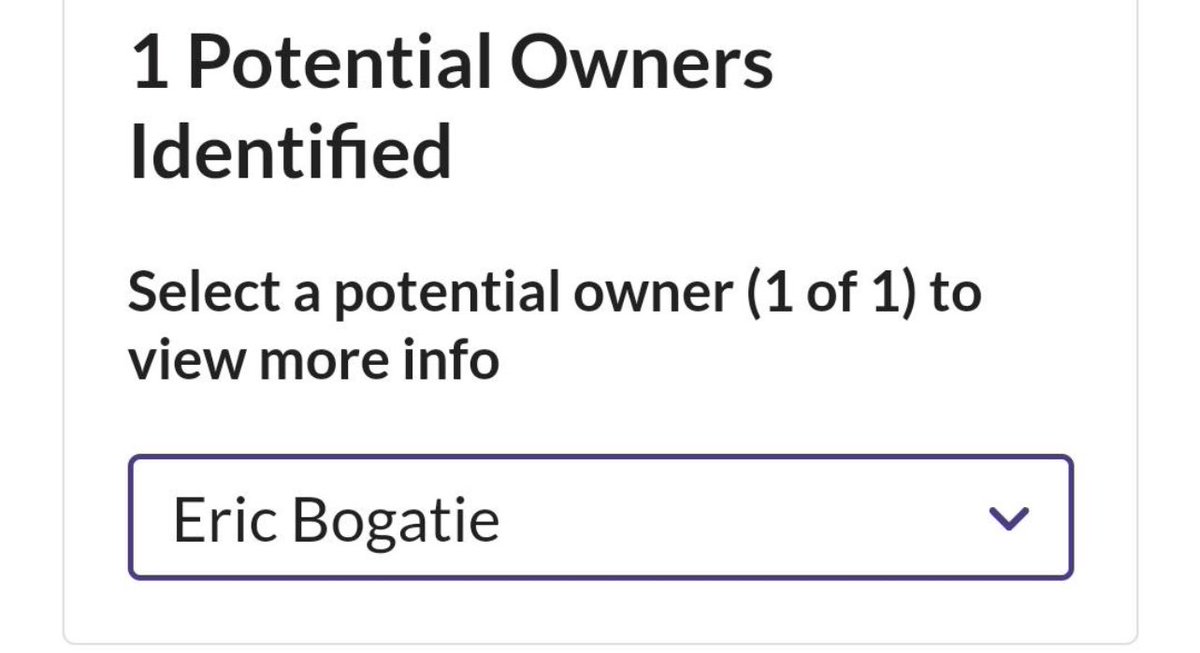The height and width of the screenshot is (653, 1200).
Task: Click the surname "Bogatie" in the dropdown
Action: coord(396,520)
